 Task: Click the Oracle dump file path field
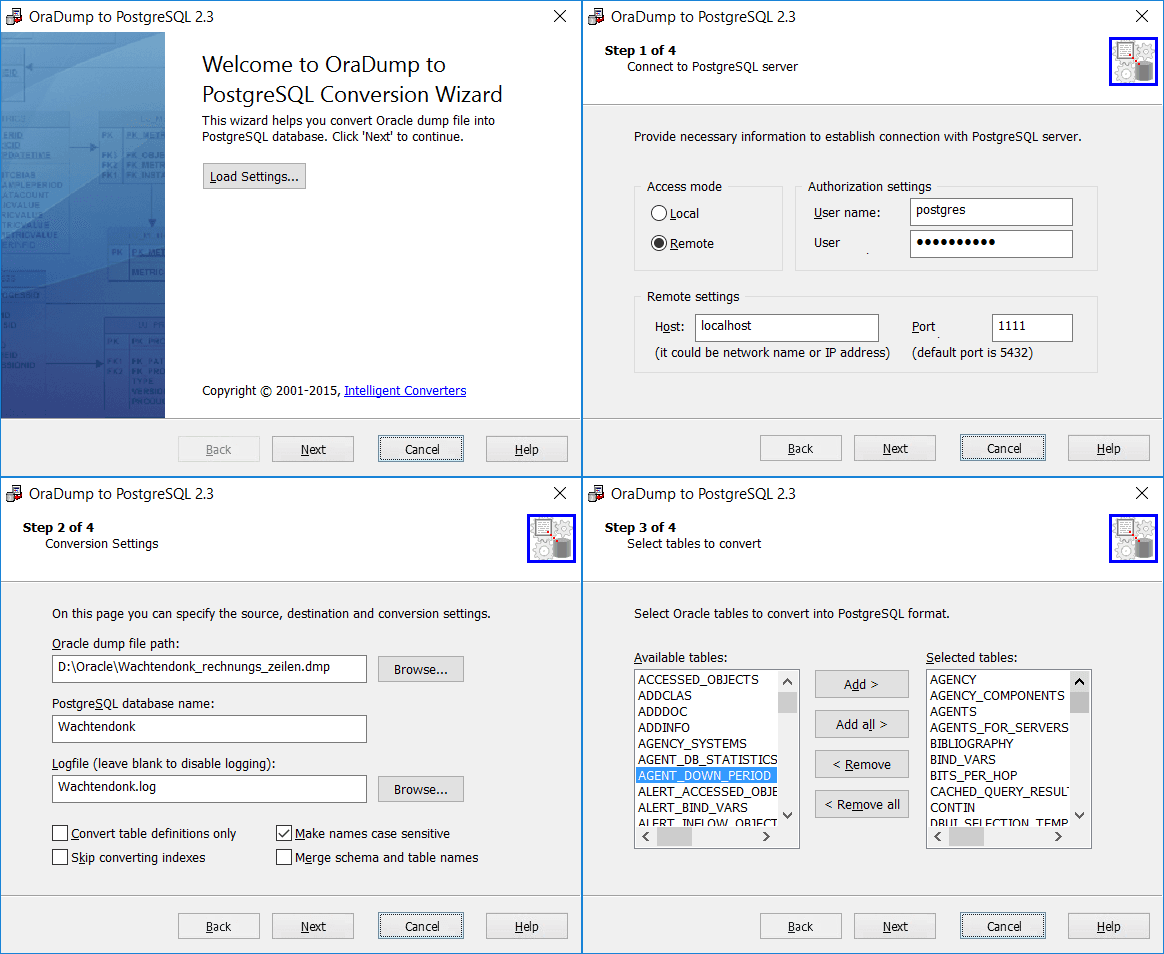tap(209, 668)
